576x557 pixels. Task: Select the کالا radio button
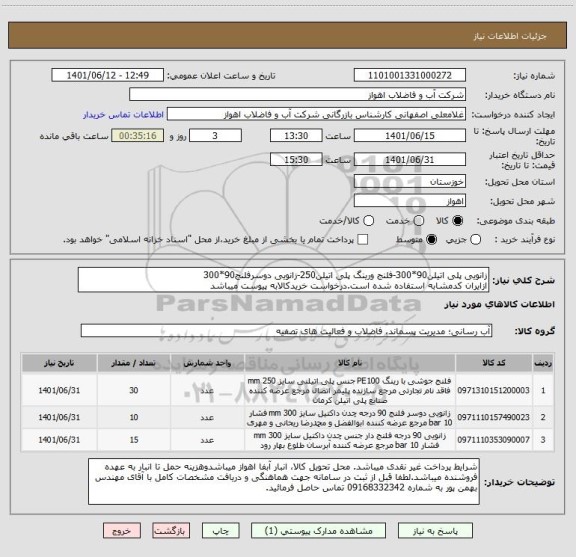click(x=458, y=220)
